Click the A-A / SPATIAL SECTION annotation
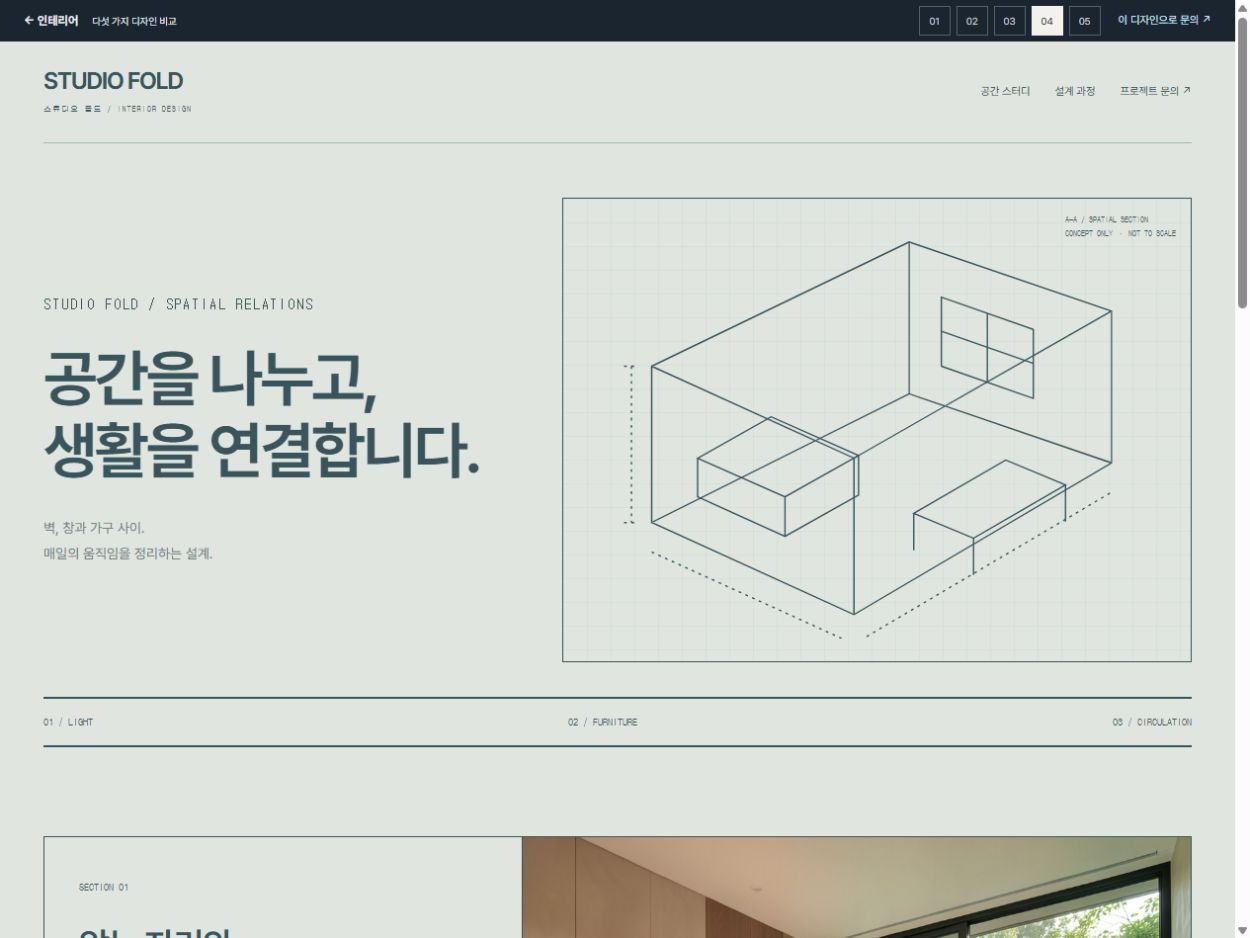This screenshot has width=1250, height=938. (x=1107, y=219)
